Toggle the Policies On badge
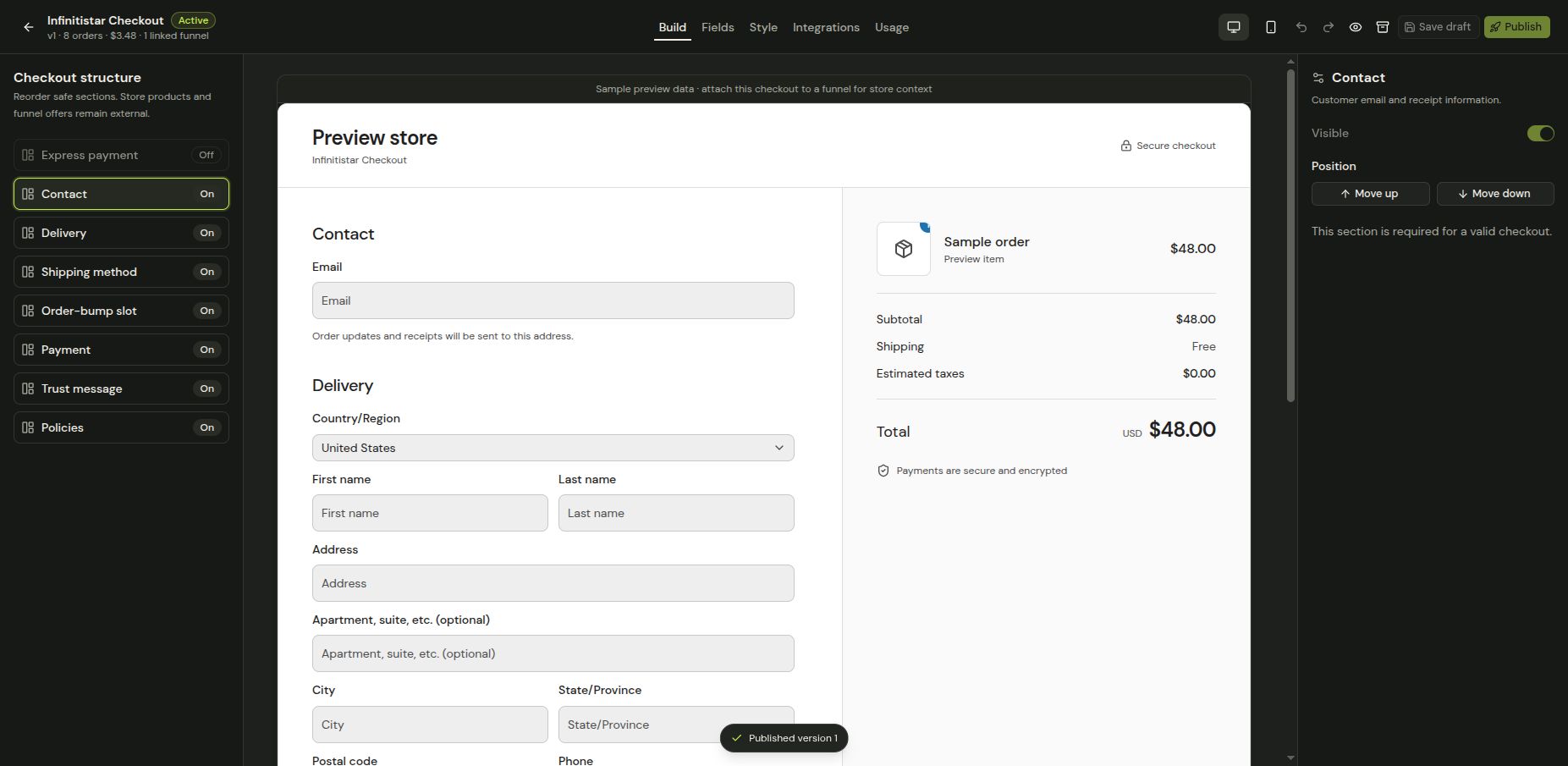Viewport: 1568px width, 766px height. pyautogui.click(x=207, y=427)
